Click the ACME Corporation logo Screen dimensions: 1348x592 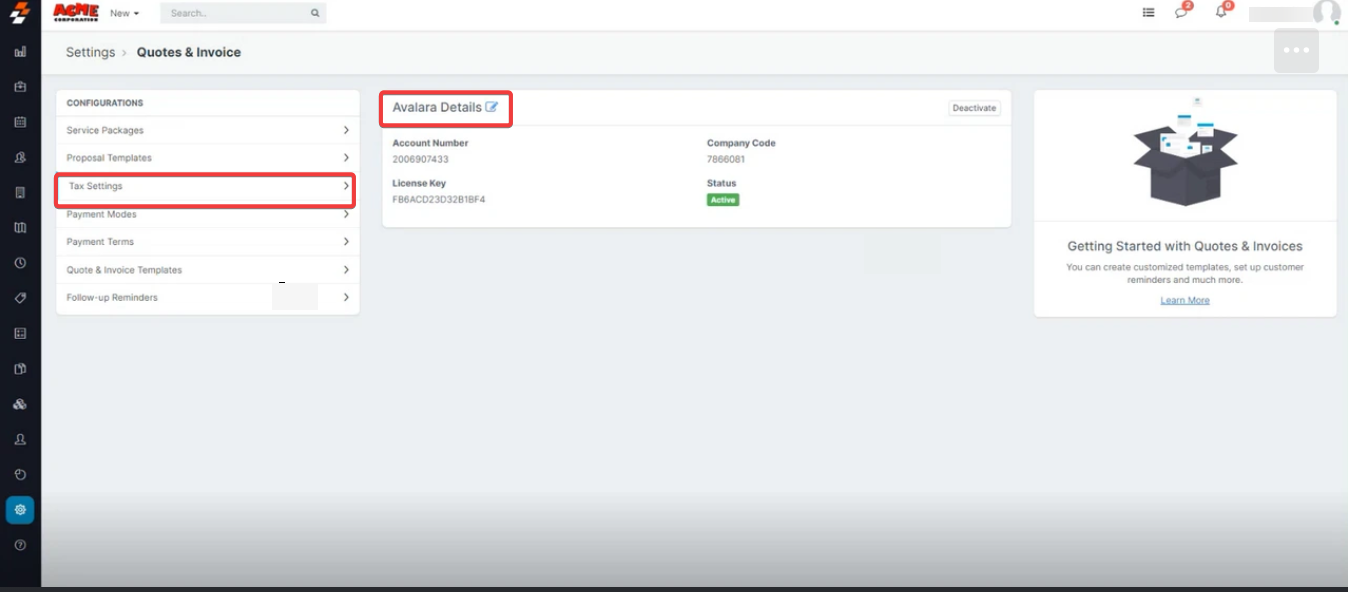coord(76,13)
